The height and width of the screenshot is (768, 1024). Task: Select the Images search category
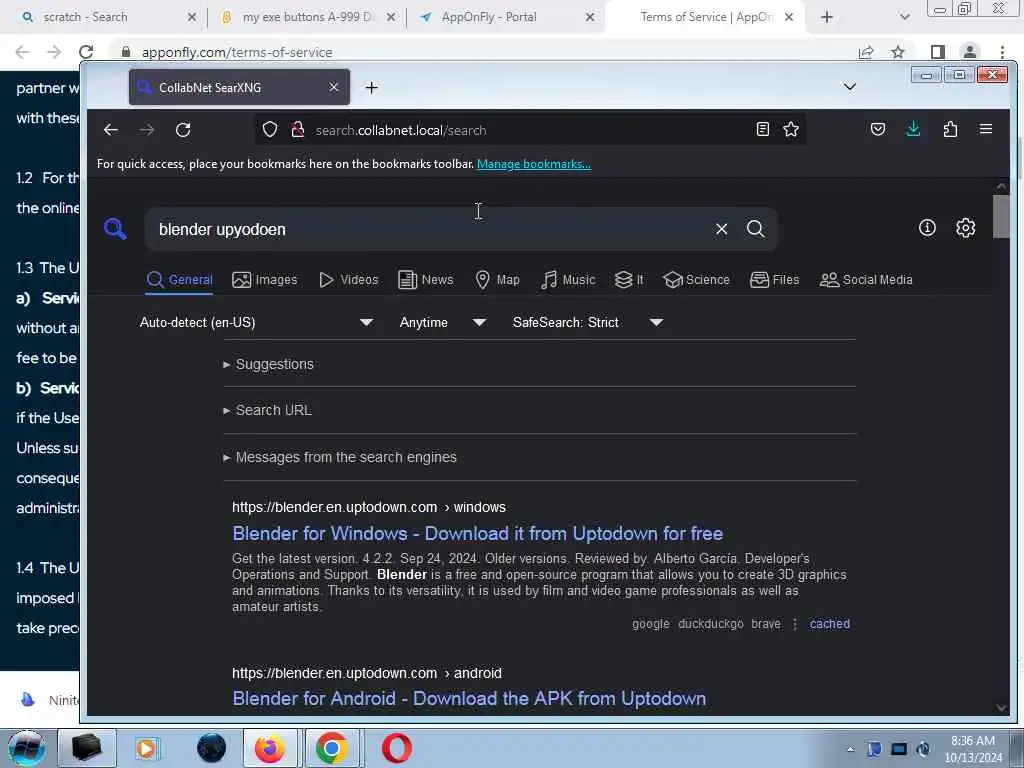pyautogui.click(x=264, y=280)
